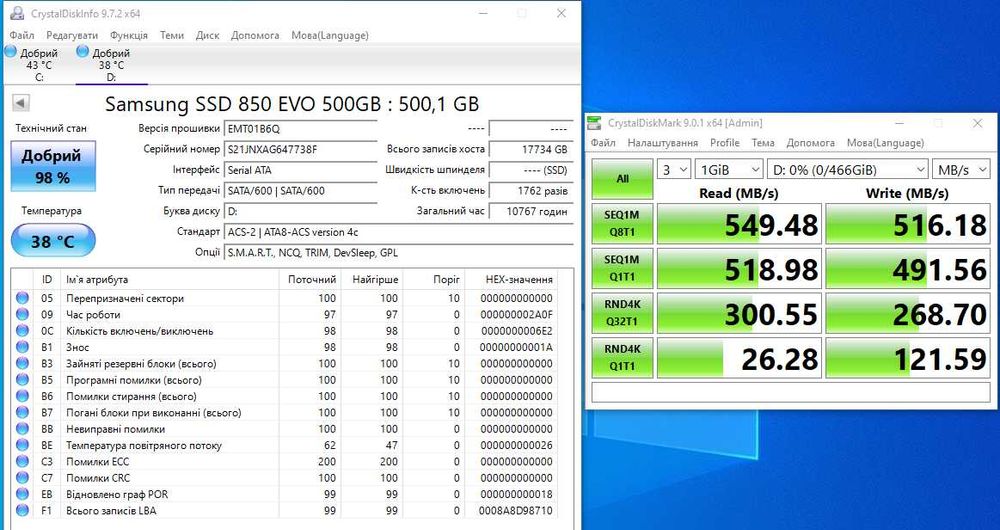Click status icon of attribute BB row

(22, 429)
